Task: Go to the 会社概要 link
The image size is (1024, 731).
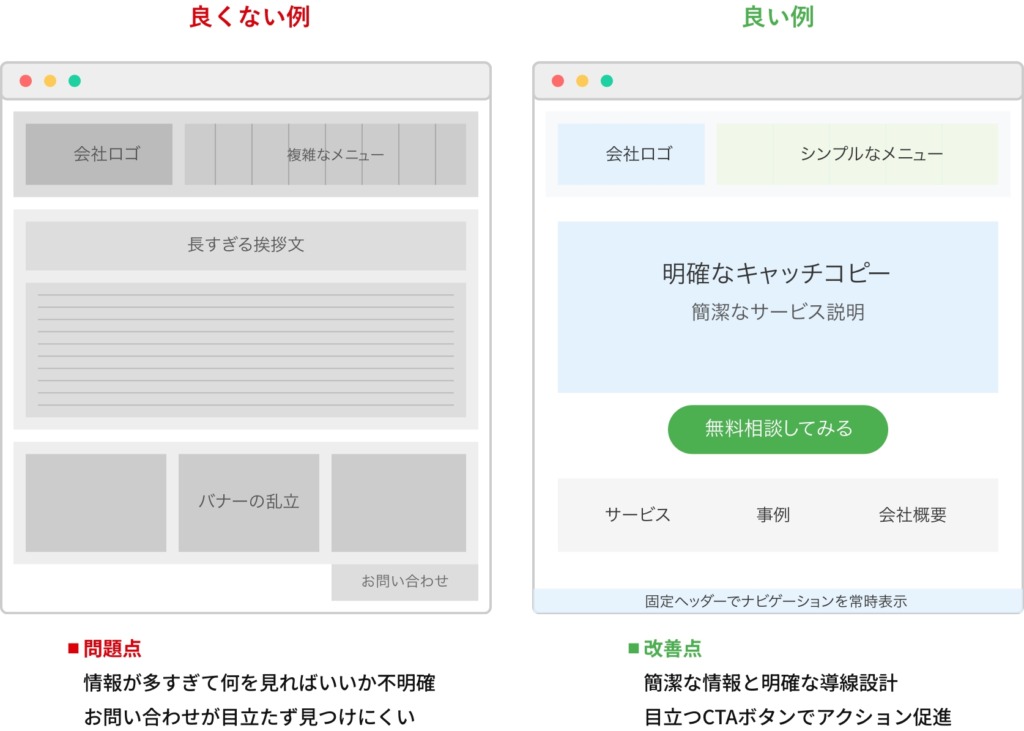Action: [912, 515]
